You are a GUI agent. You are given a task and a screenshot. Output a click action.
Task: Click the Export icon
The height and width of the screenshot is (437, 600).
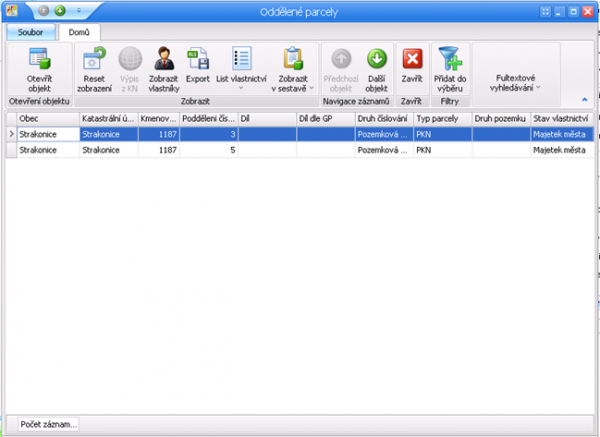tap(198, 59)
